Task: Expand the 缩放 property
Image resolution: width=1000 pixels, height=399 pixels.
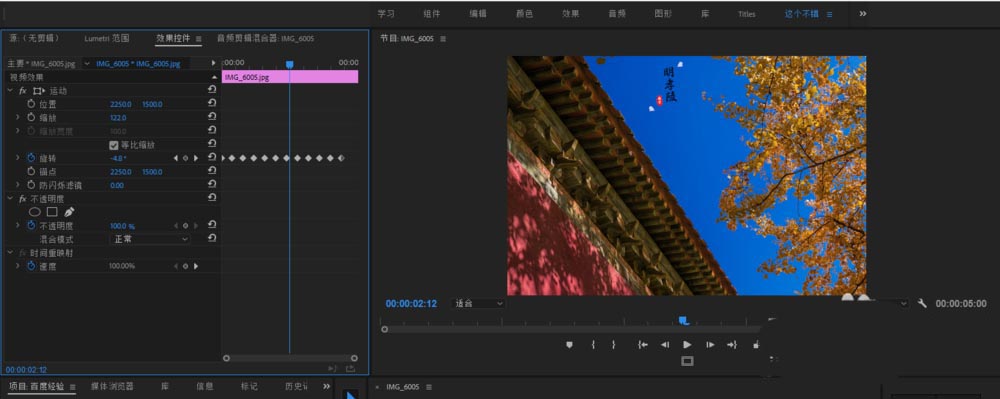Action: (18, 117)
